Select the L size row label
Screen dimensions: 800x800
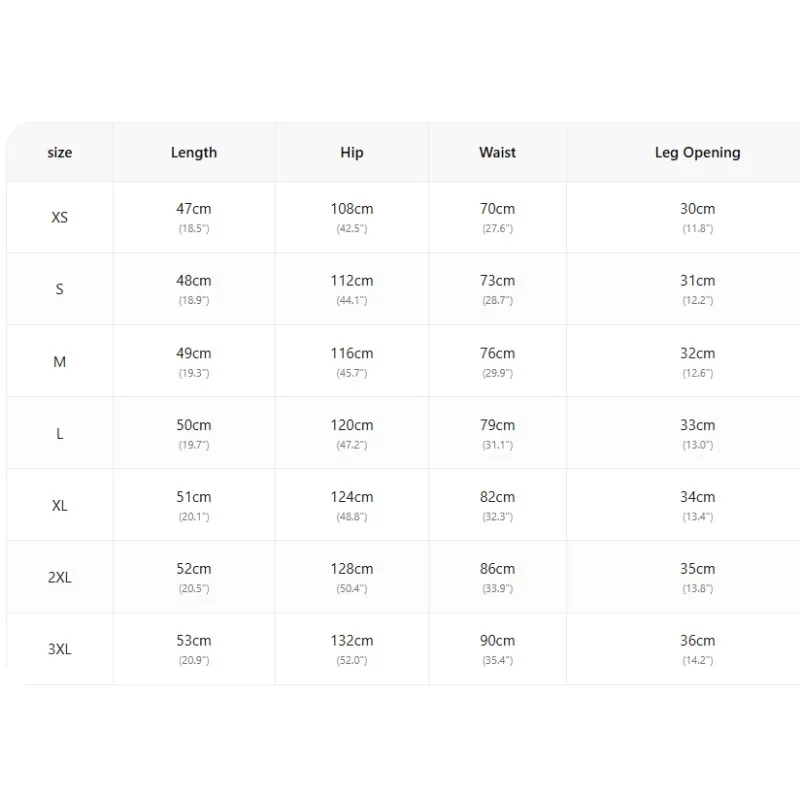click(x=60, y=434)
